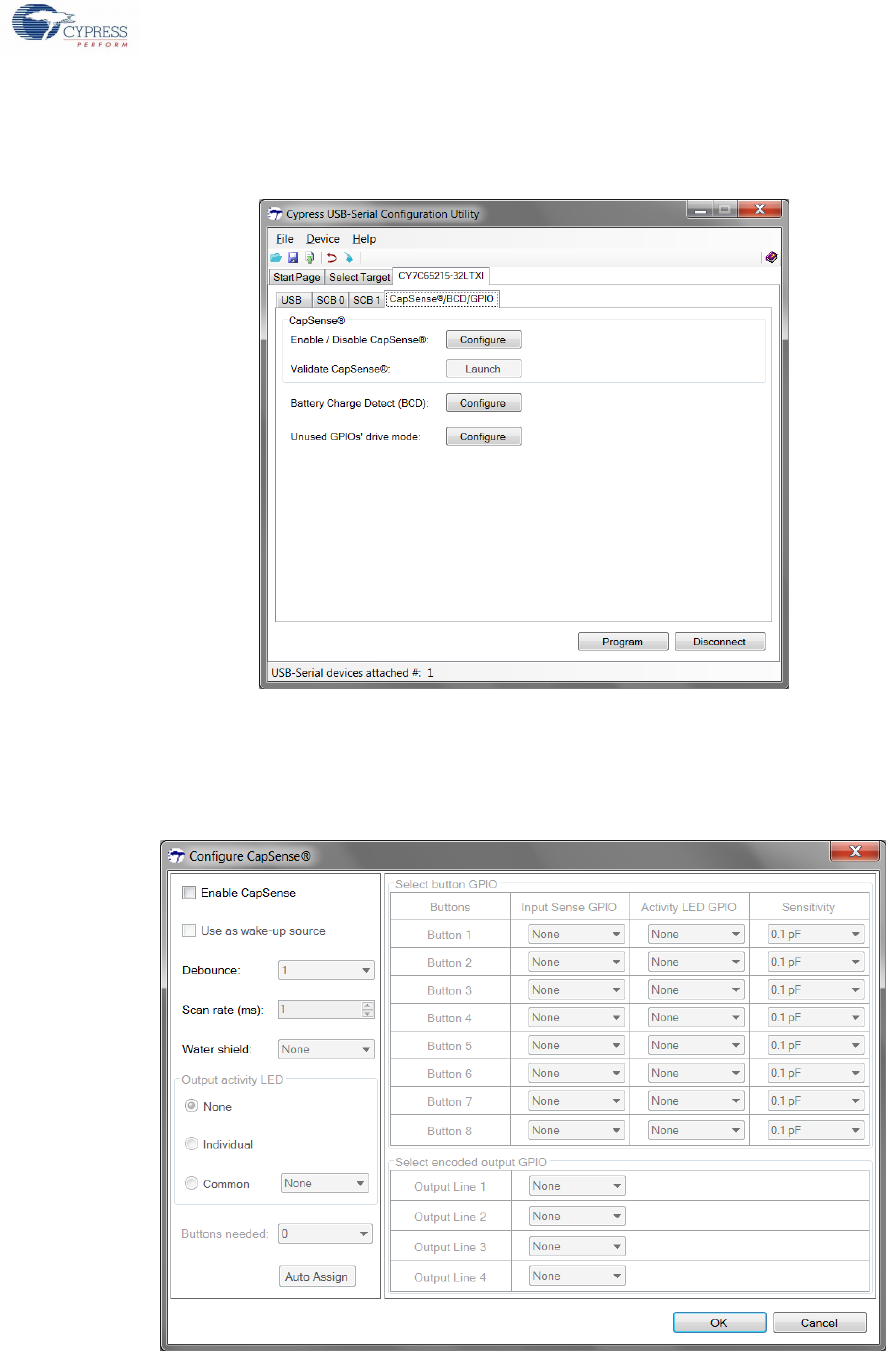Viewport: 886px width, 1351px height.
Task: Tick the Enable CapSense checkbox
Action: (188, 893)
